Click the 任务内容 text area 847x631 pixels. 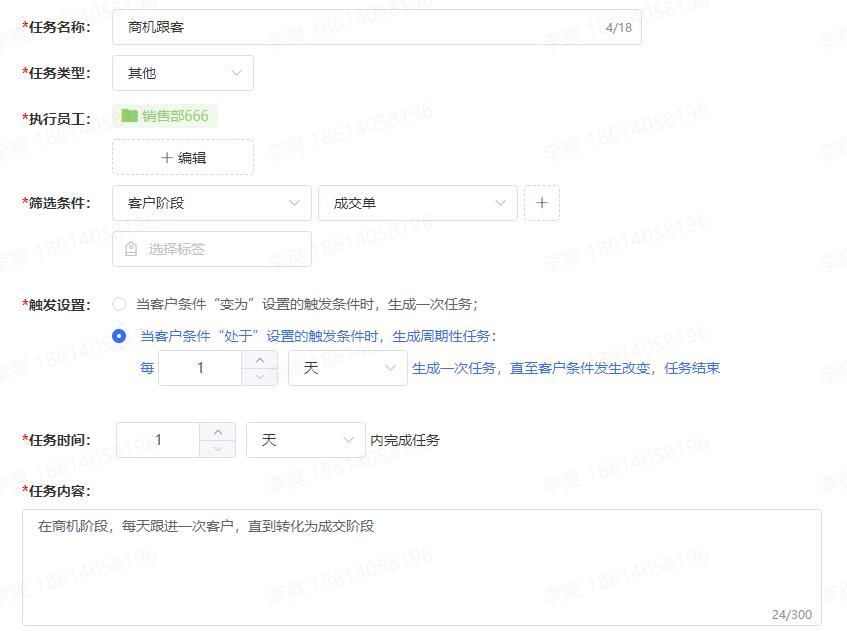coord(422,567)
